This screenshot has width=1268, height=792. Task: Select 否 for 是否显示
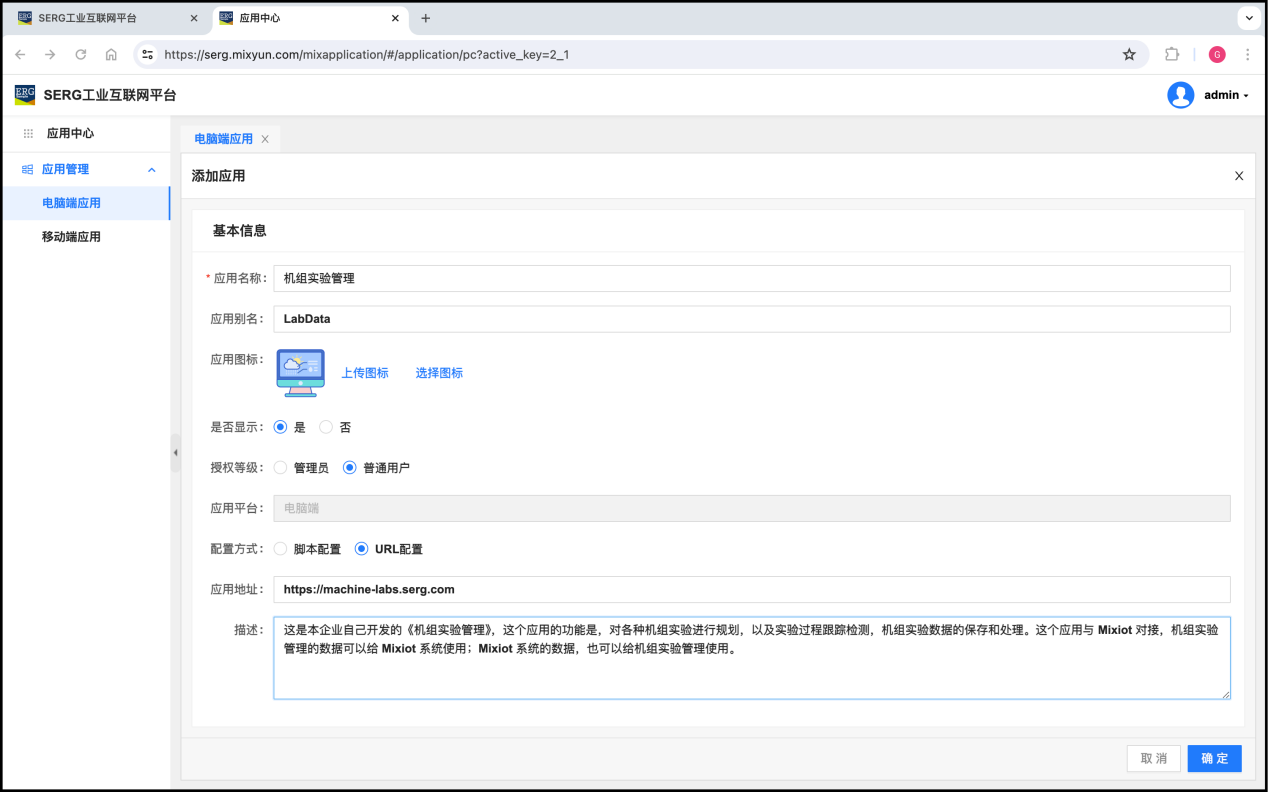point(326,427)
